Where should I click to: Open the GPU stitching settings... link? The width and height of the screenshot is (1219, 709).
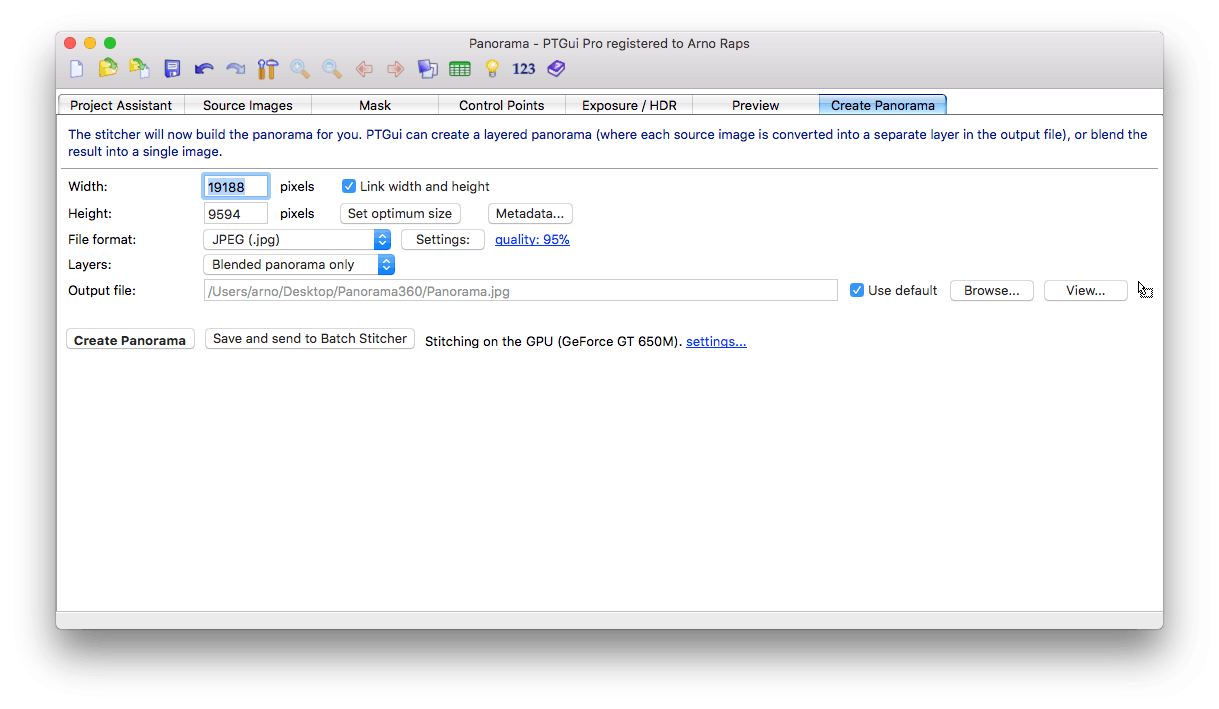(x=716, y=342)
